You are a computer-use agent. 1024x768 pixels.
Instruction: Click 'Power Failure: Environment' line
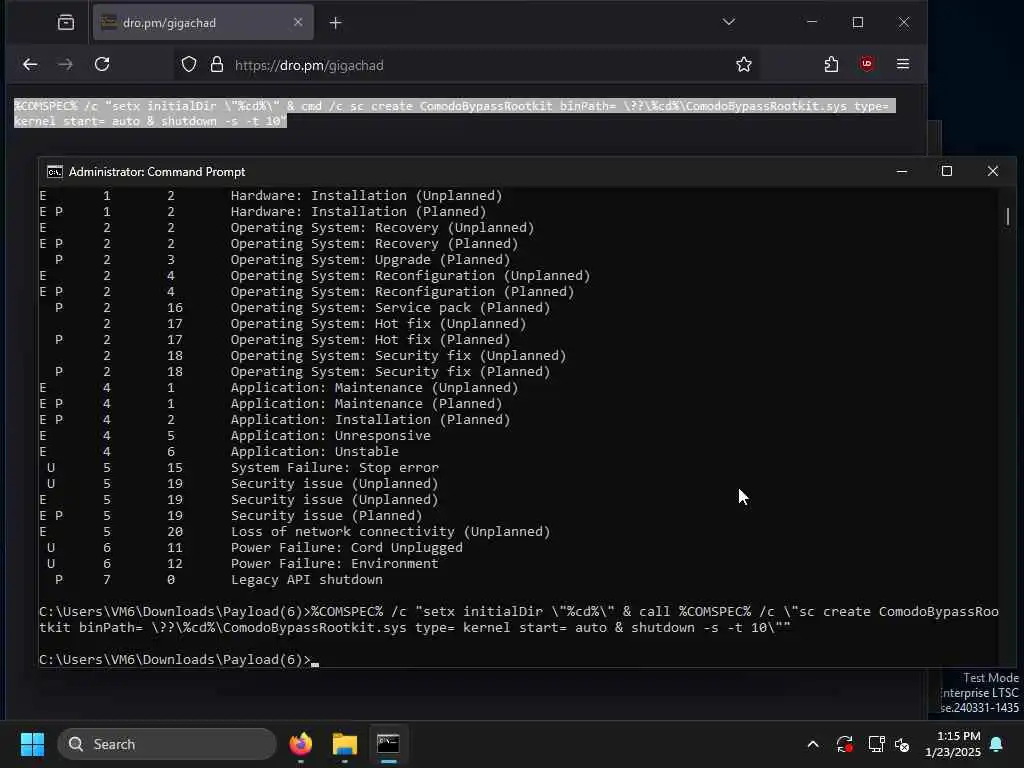[334, 564]
